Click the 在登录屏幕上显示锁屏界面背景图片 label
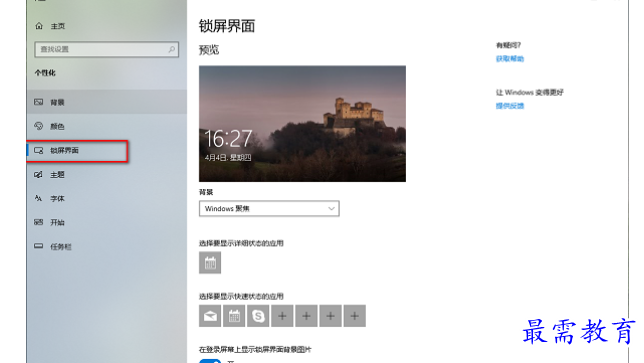Viewport: 644px width, 363px height. point(255,349)
